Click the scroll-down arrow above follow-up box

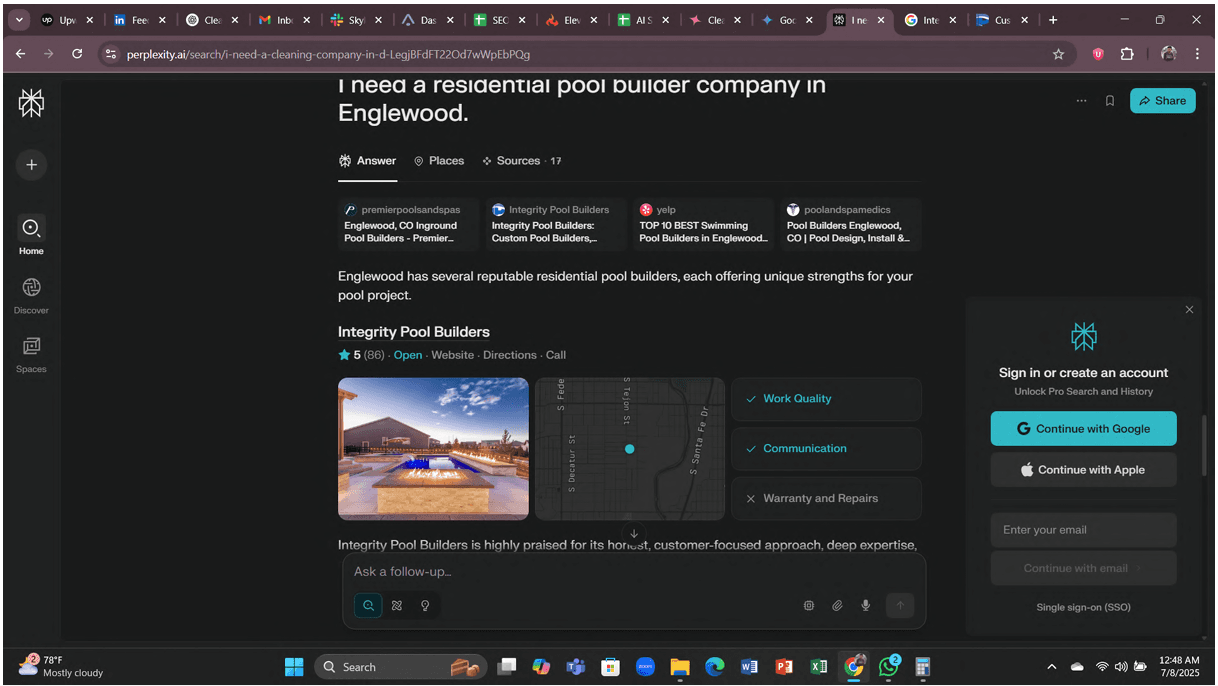(x=633, y=534)
